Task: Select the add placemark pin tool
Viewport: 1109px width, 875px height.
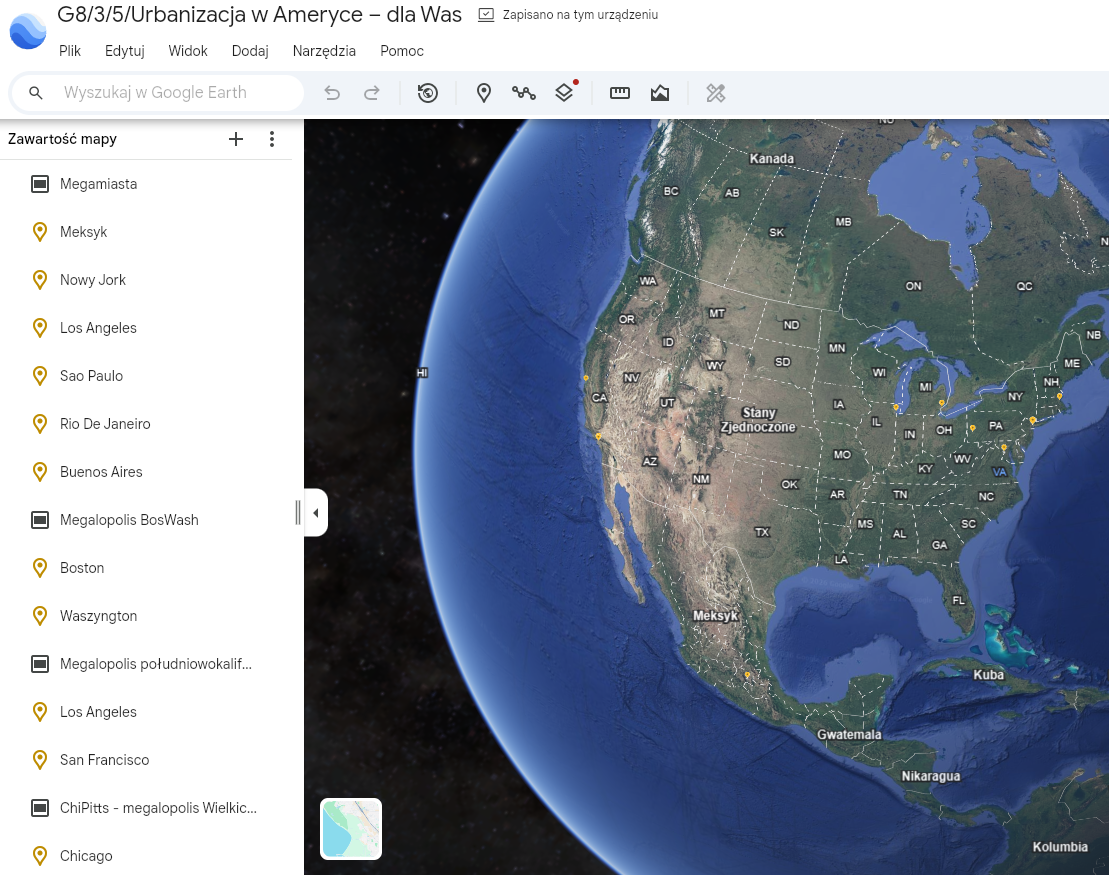Action: [484, 93]
